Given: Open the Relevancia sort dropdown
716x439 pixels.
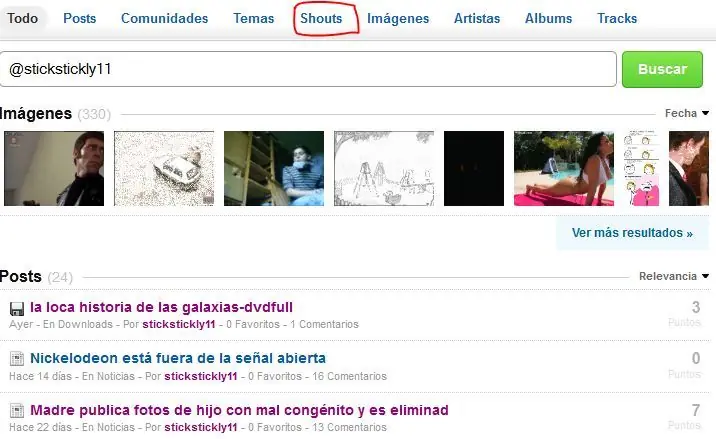Looking at the screenshot, I should 674,276.
